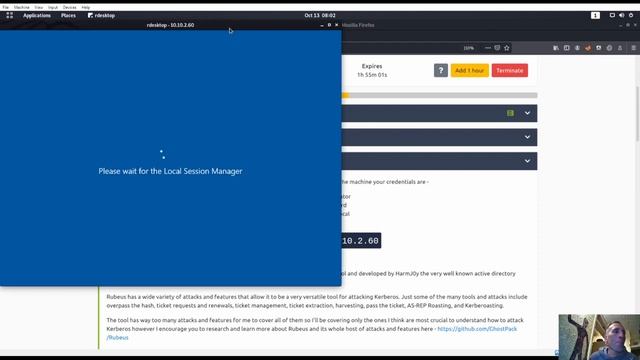Open the VirtualBox Devices menu
This screenshot has width=640, height=360.
69,7
